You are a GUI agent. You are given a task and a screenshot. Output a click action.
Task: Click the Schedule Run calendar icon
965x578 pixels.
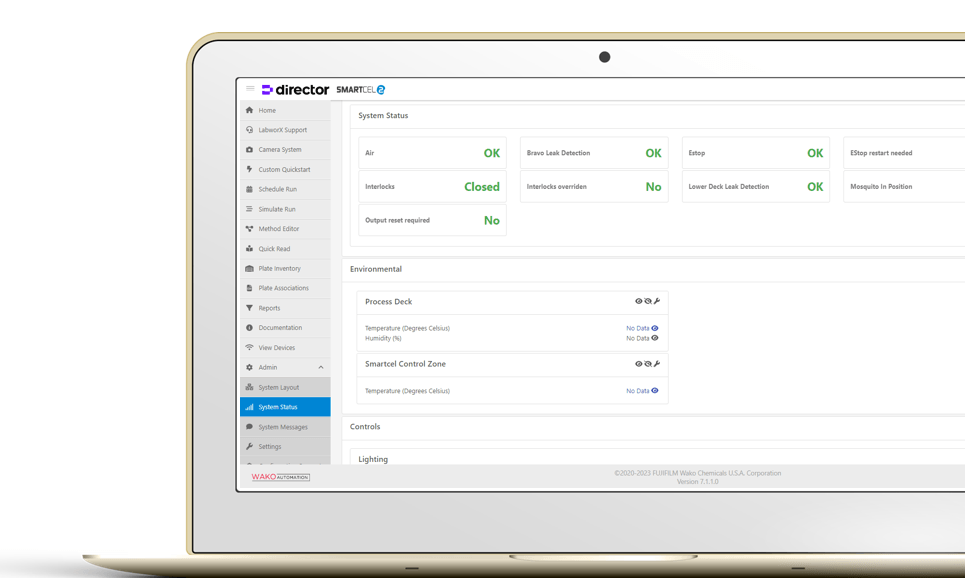[249, 189]
